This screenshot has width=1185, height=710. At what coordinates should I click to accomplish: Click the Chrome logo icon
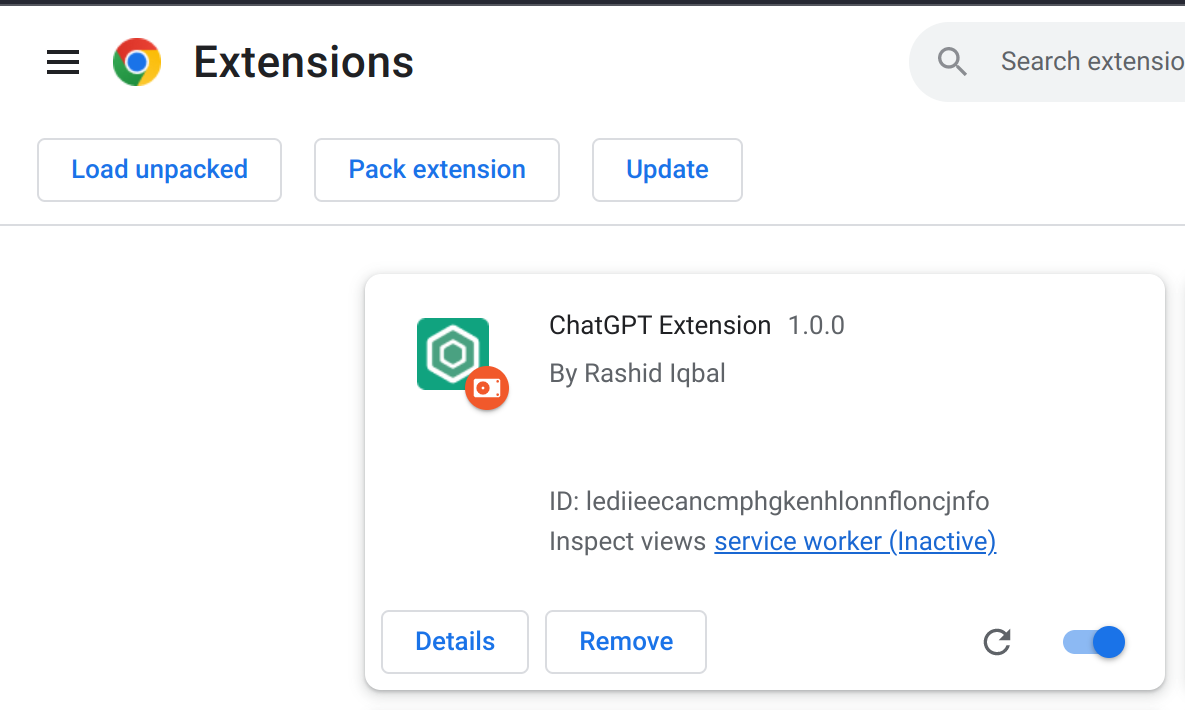137,61
